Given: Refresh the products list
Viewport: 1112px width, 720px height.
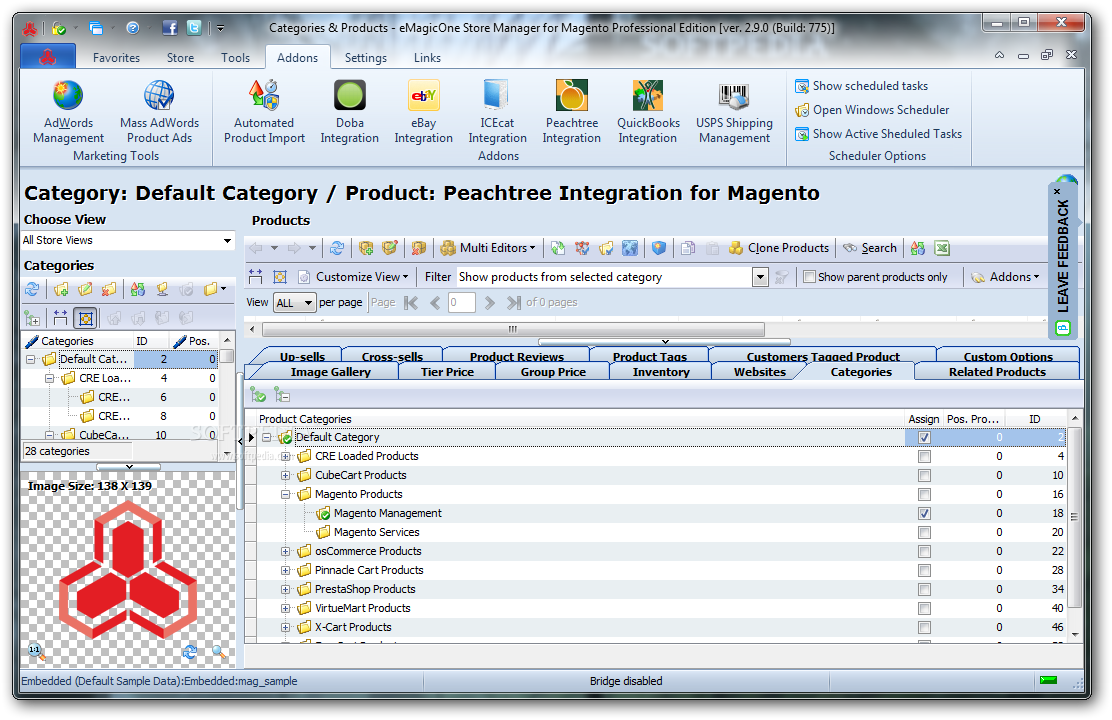Looking at the screenshot, I should point(337,248).
